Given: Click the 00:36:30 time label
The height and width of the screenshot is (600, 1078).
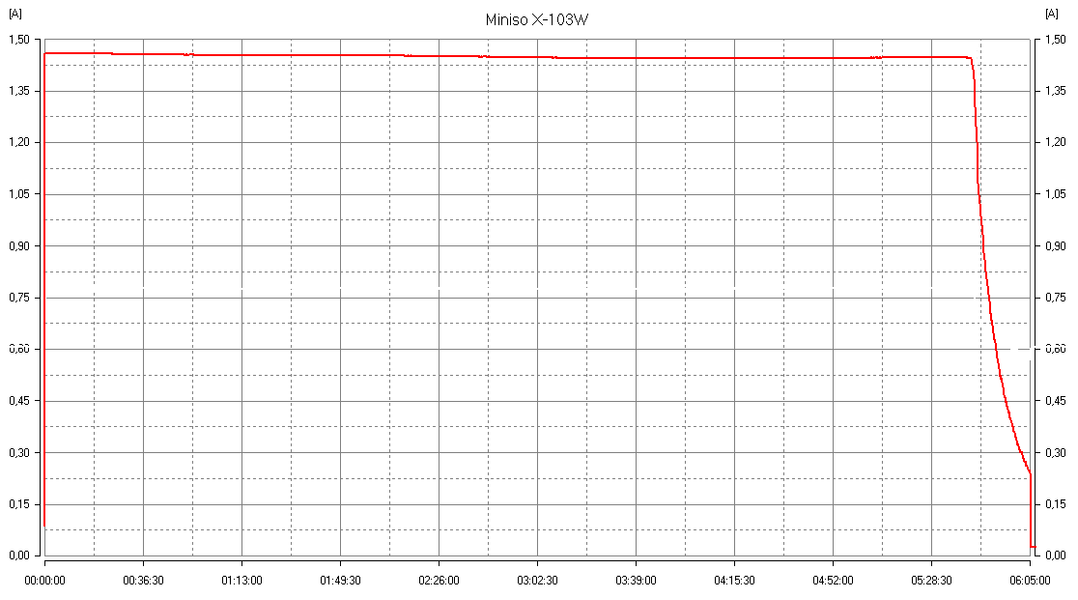Looking at the screenshot, I should (143, 581).
